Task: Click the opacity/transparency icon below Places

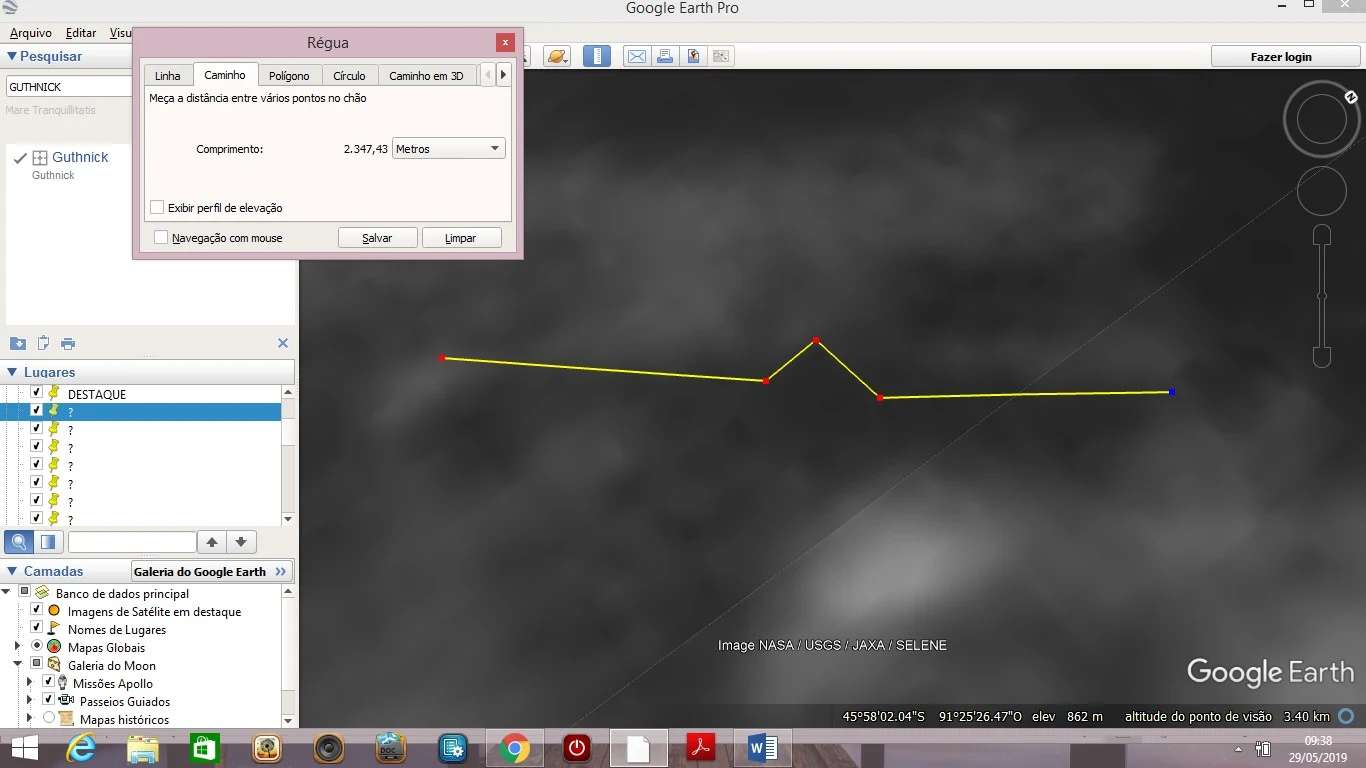Action: (x=48, y=542)
